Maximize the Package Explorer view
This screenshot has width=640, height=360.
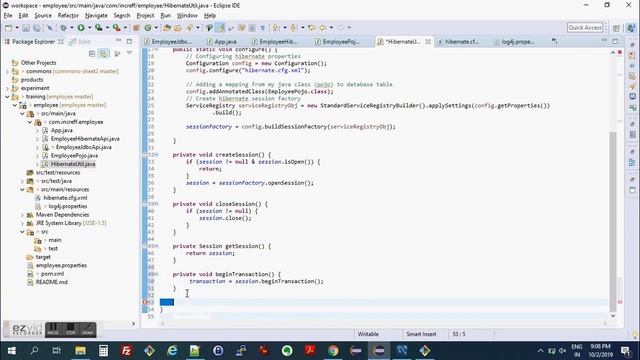tap(129, 41)
